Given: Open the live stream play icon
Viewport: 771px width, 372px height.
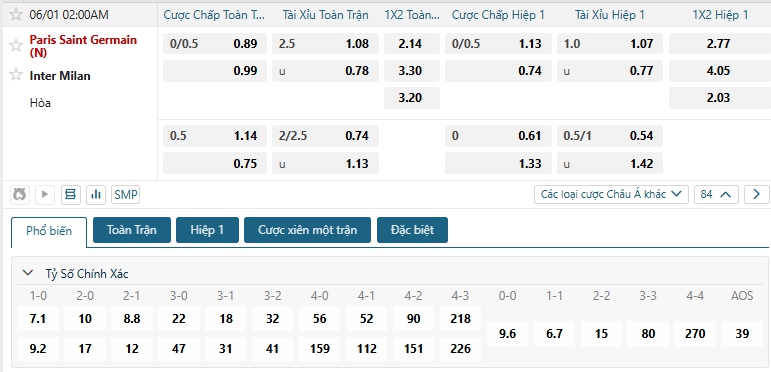Looking at the screenshot, I should 45,195.
